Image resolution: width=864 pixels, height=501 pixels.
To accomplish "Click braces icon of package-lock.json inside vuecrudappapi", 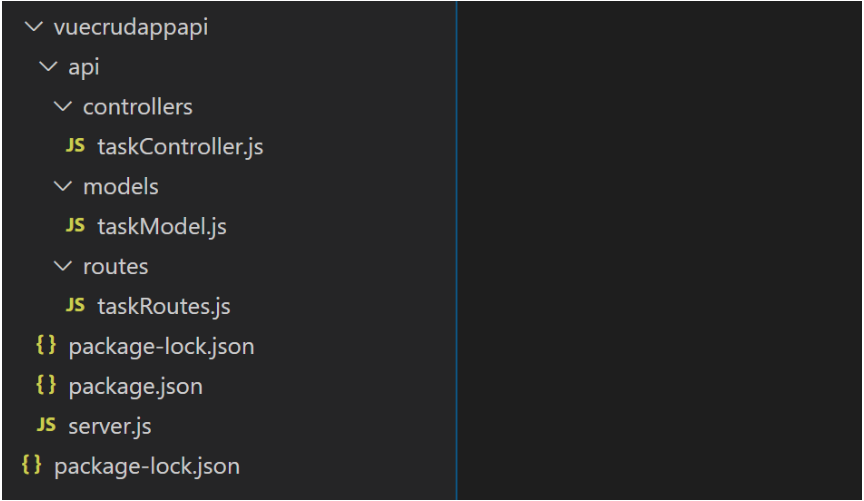I will coord(46,346).
